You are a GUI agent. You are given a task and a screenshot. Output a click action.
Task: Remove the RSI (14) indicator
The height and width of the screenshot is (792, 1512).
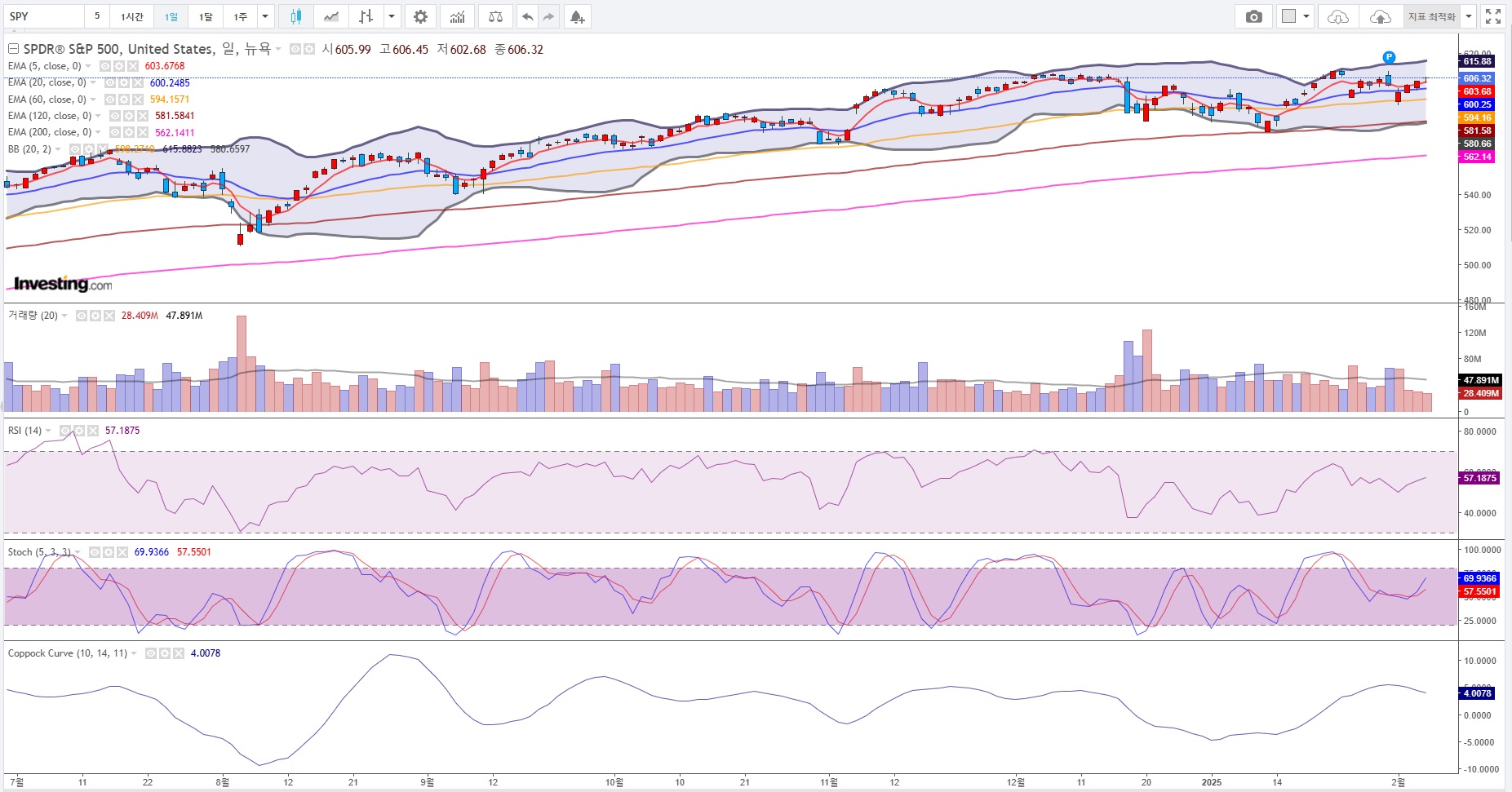[92, 431]
